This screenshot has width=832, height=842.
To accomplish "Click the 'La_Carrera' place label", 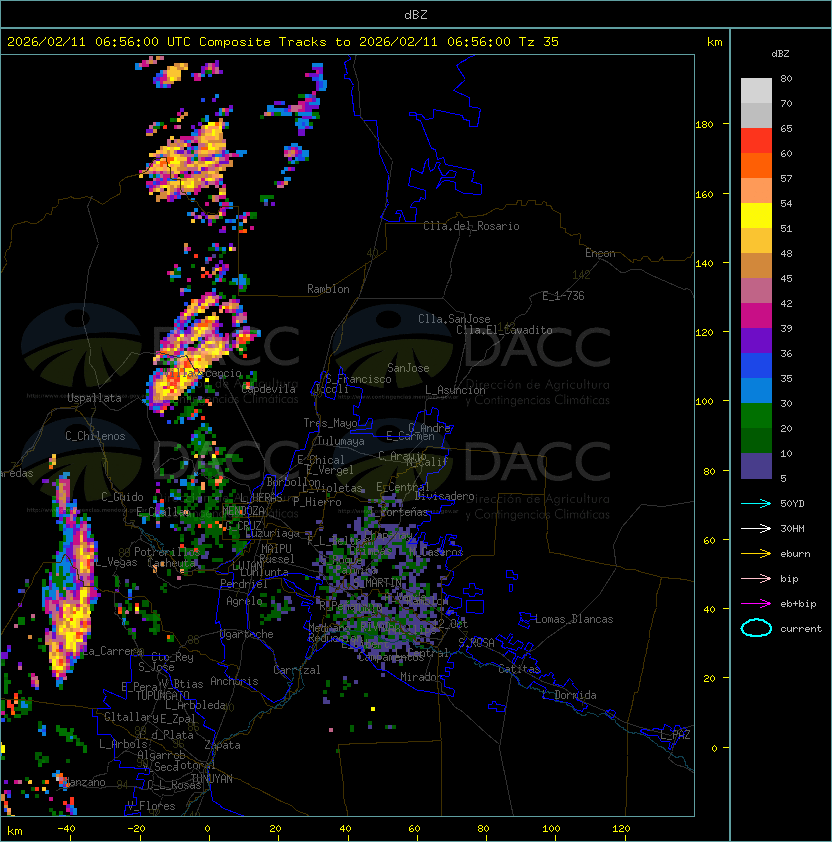I will [x=113, y=651].
